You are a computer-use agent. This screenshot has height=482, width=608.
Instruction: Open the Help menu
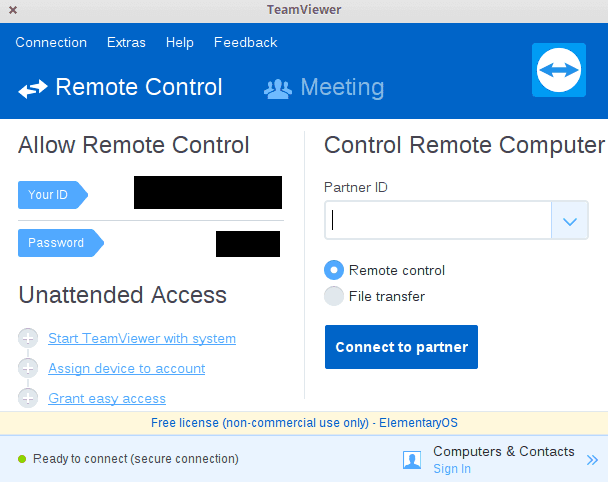(180, 42)
